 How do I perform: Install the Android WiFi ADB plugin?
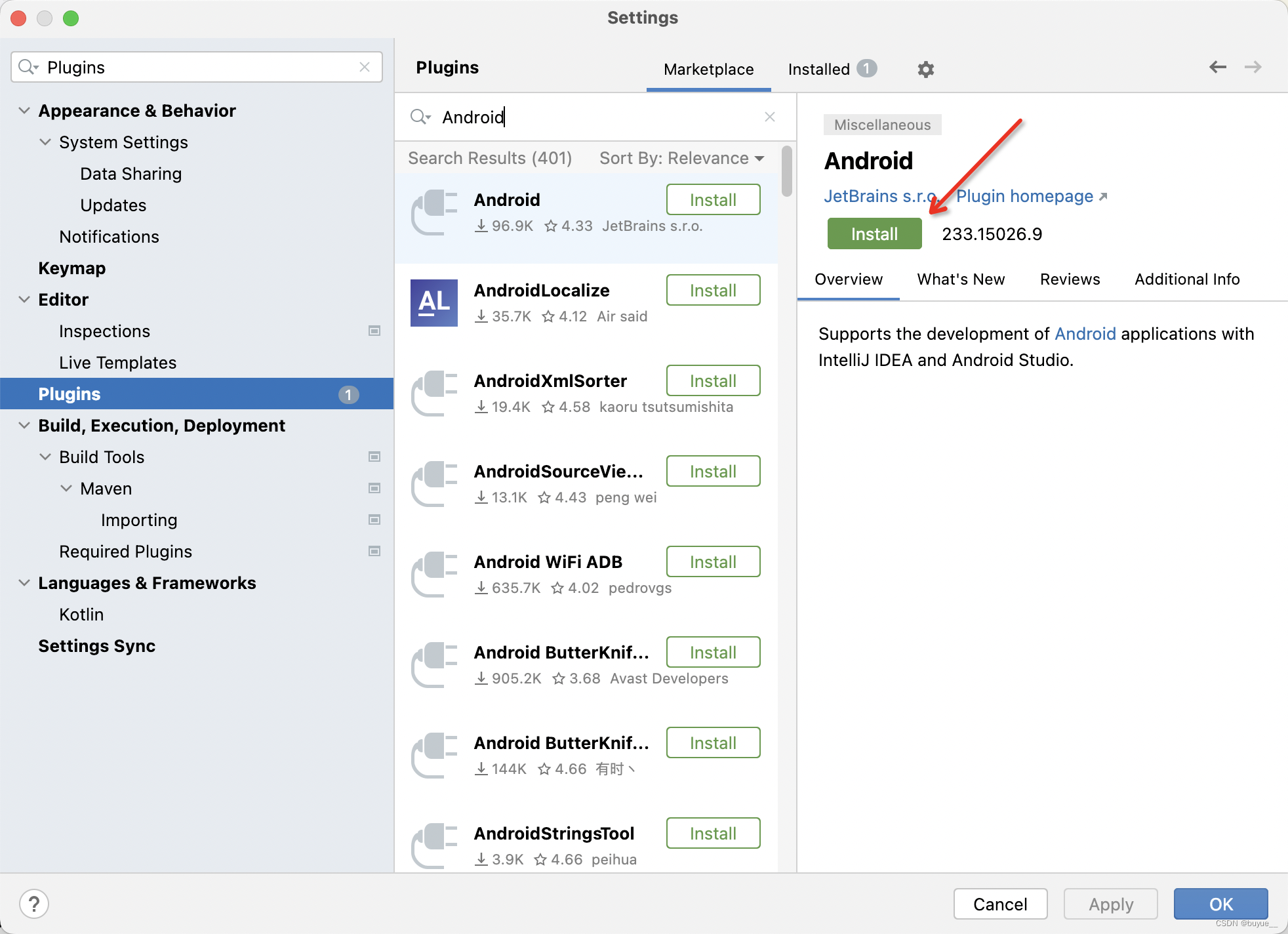(713, 562)
